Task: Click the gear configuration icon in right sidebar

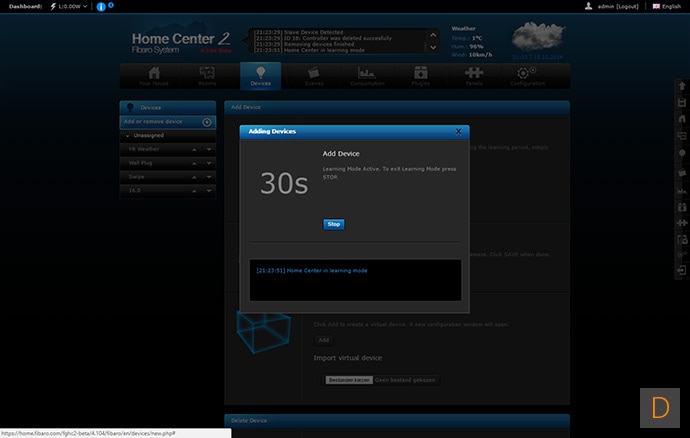Action: tap(682, 255)
